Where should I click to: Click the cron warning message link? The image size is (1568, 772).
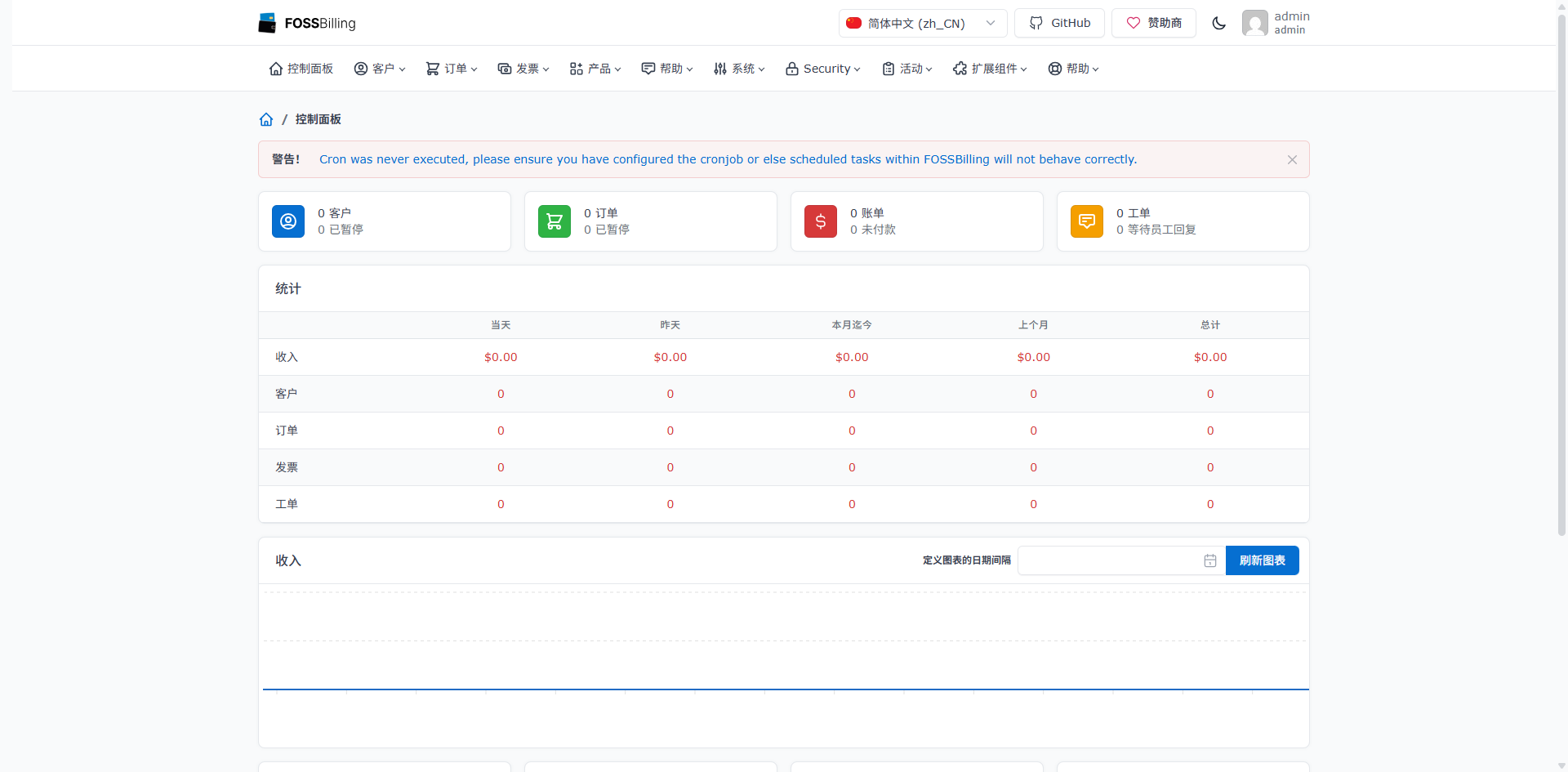coord(728,159)
